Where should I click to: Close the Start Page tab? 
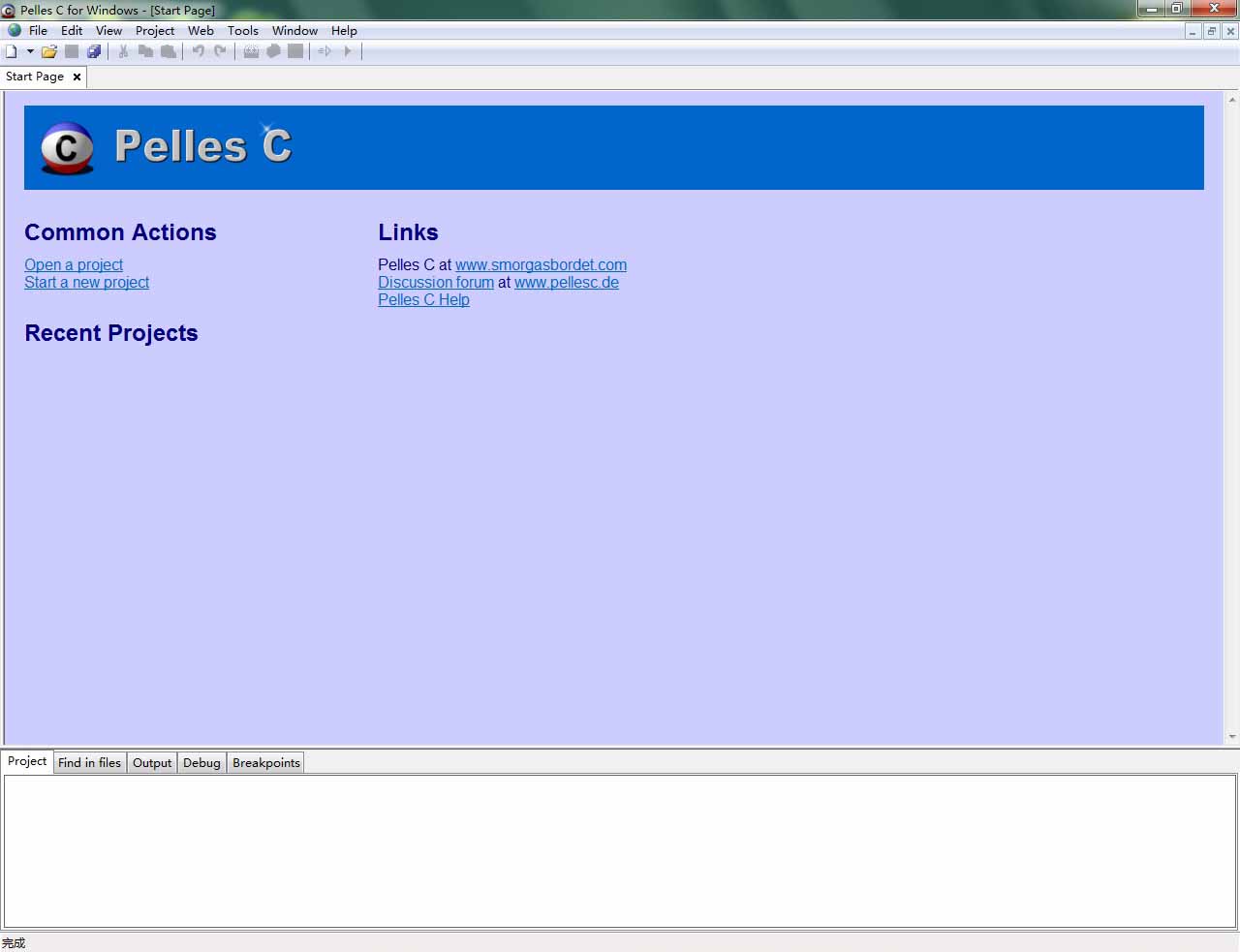[x=77, y=77]
